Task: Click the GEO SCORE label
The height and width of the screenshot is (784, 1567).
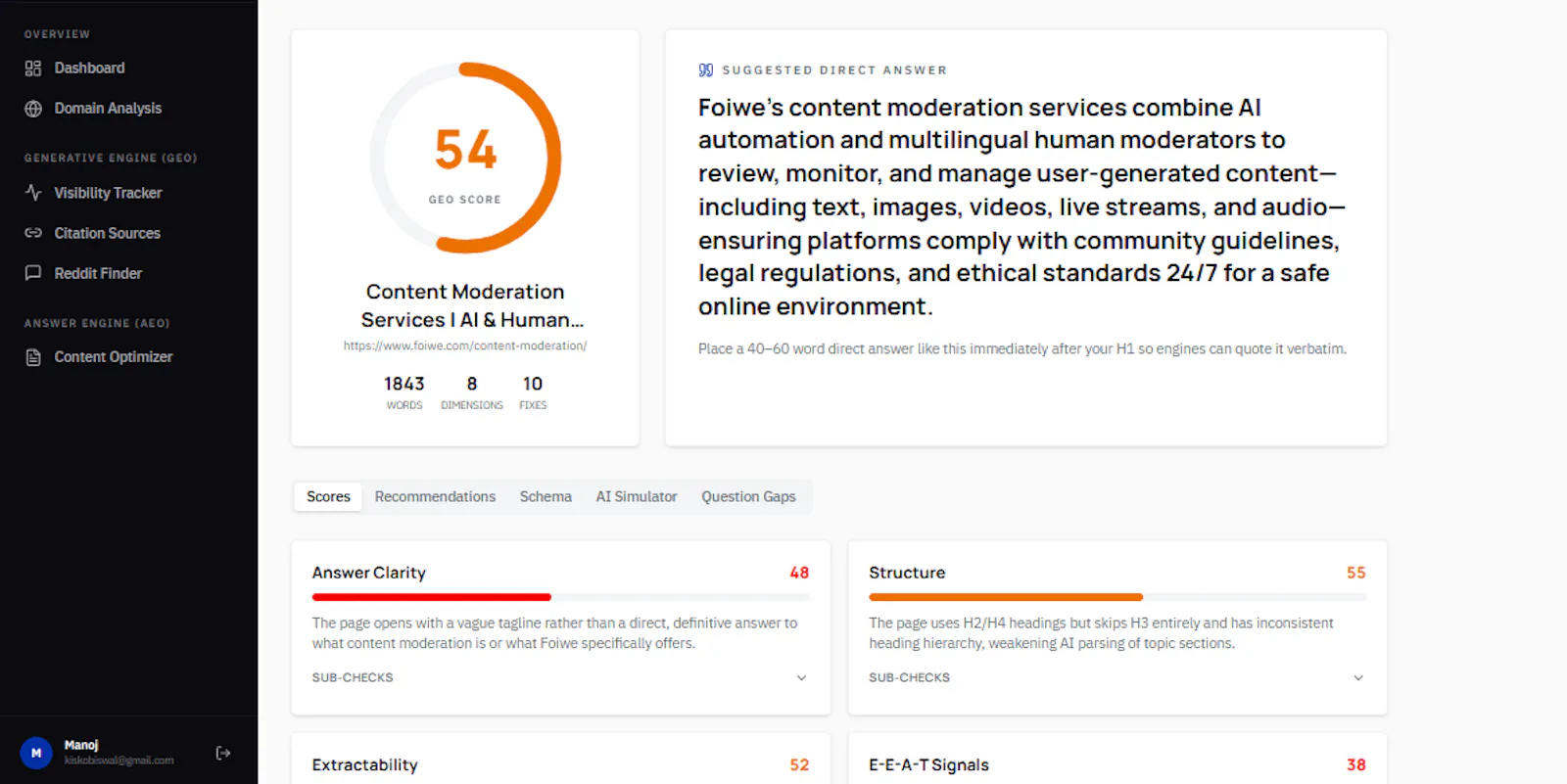Action: (465, 200)
